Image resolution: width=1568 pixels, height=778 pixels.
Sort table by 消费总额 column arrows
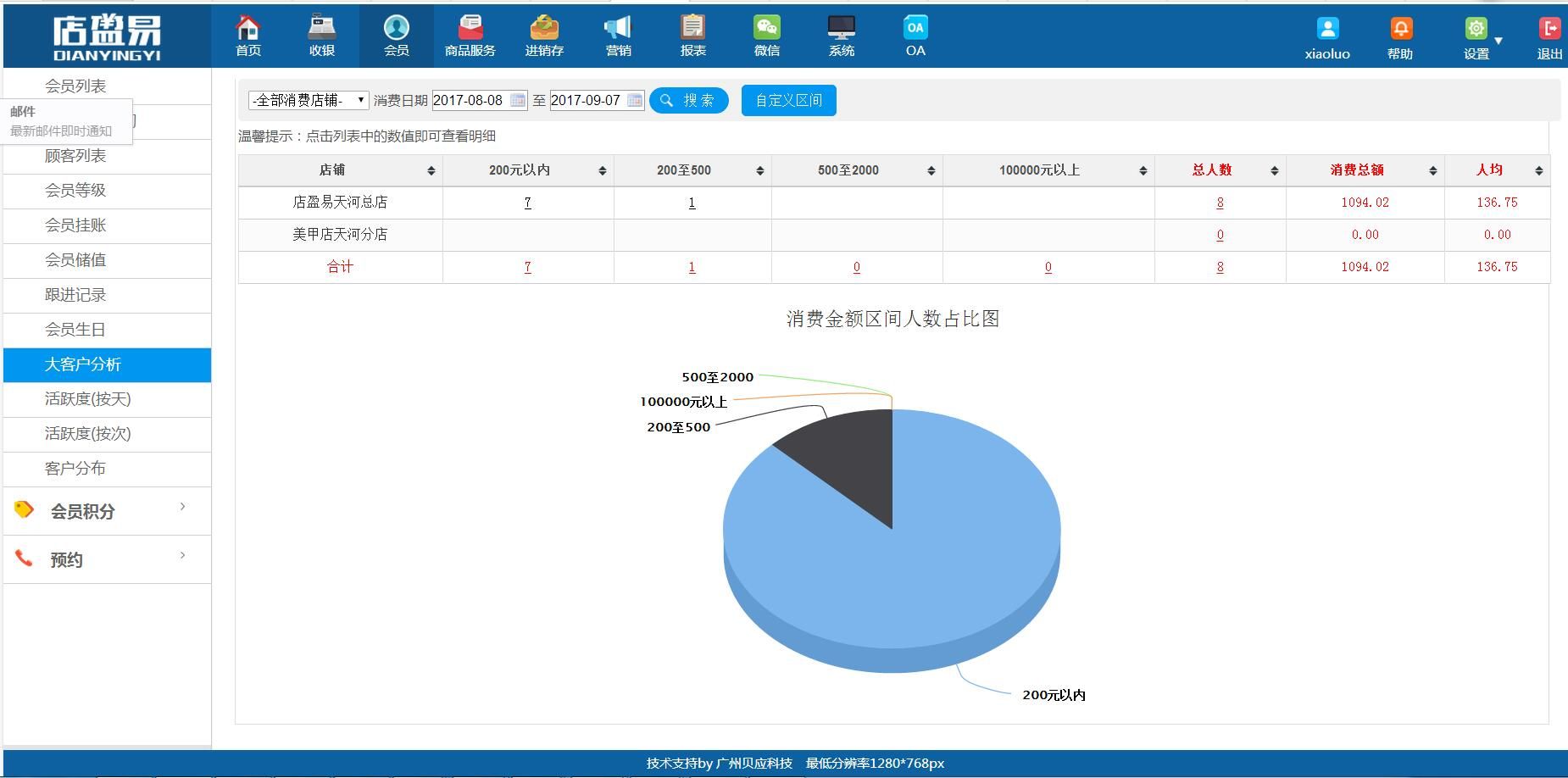(x=1432, y=171)
